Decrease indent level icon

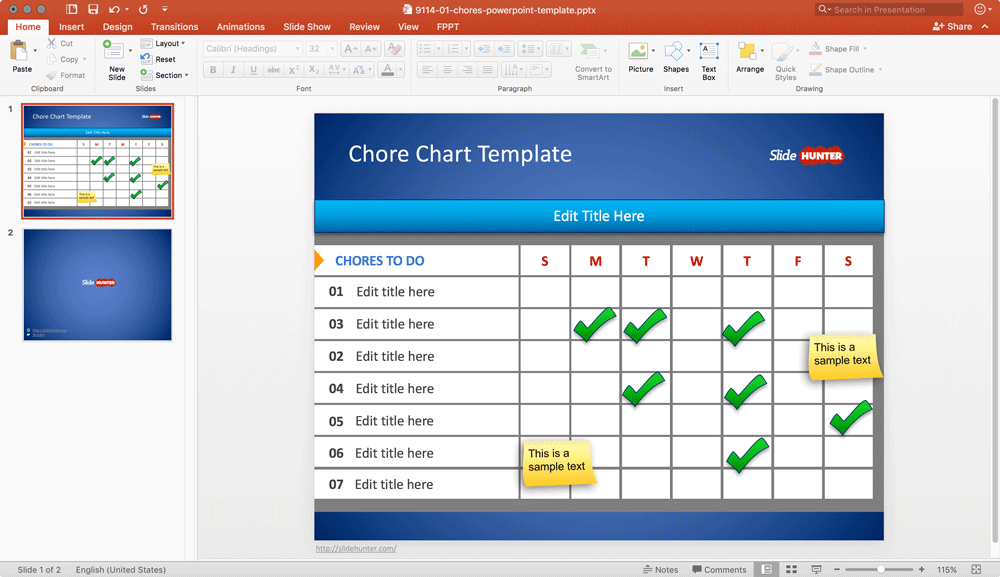pos(484,48)
